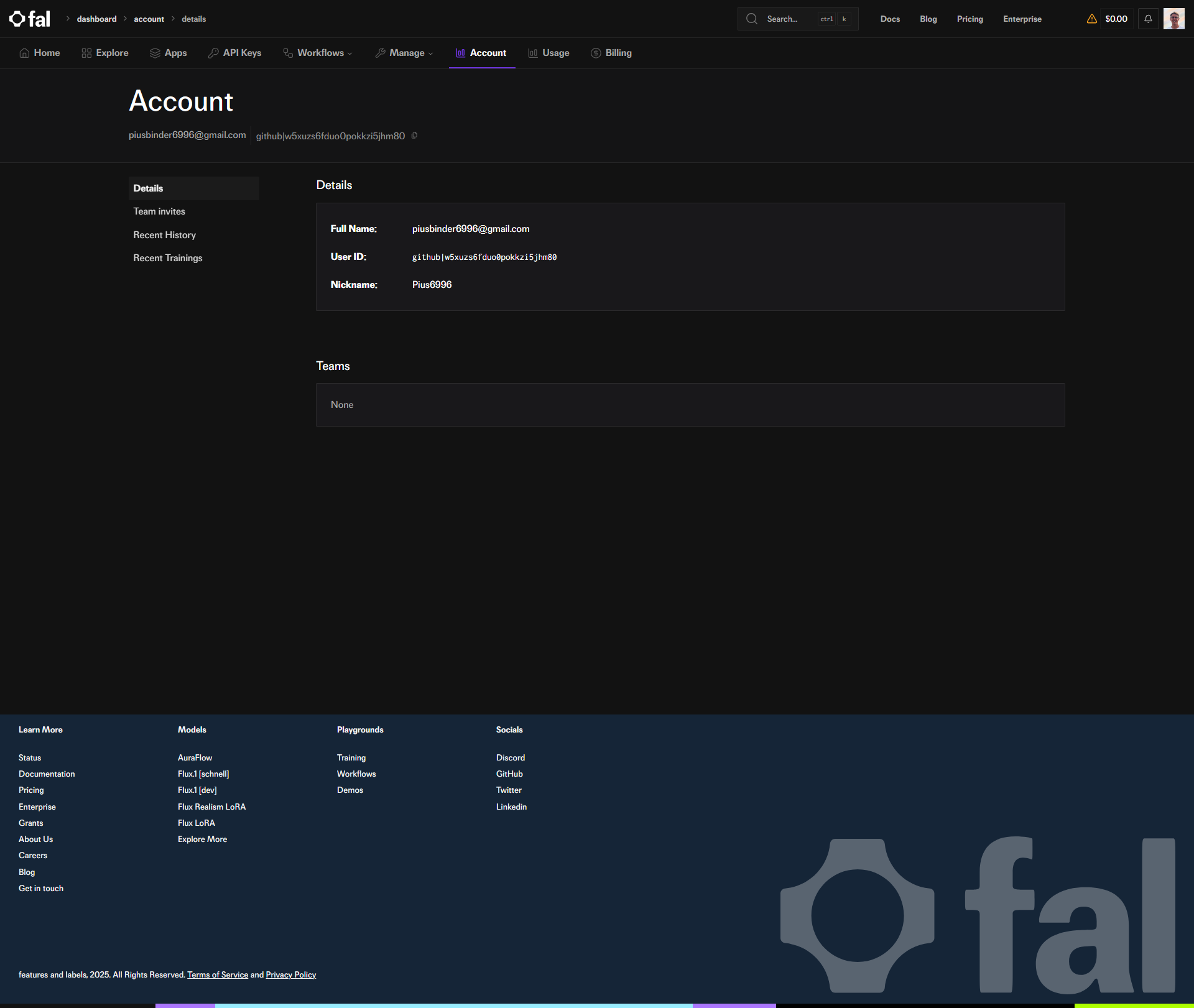Click the fal logo in header
Screen dimensions: 1194x1008
coord(30,19)
